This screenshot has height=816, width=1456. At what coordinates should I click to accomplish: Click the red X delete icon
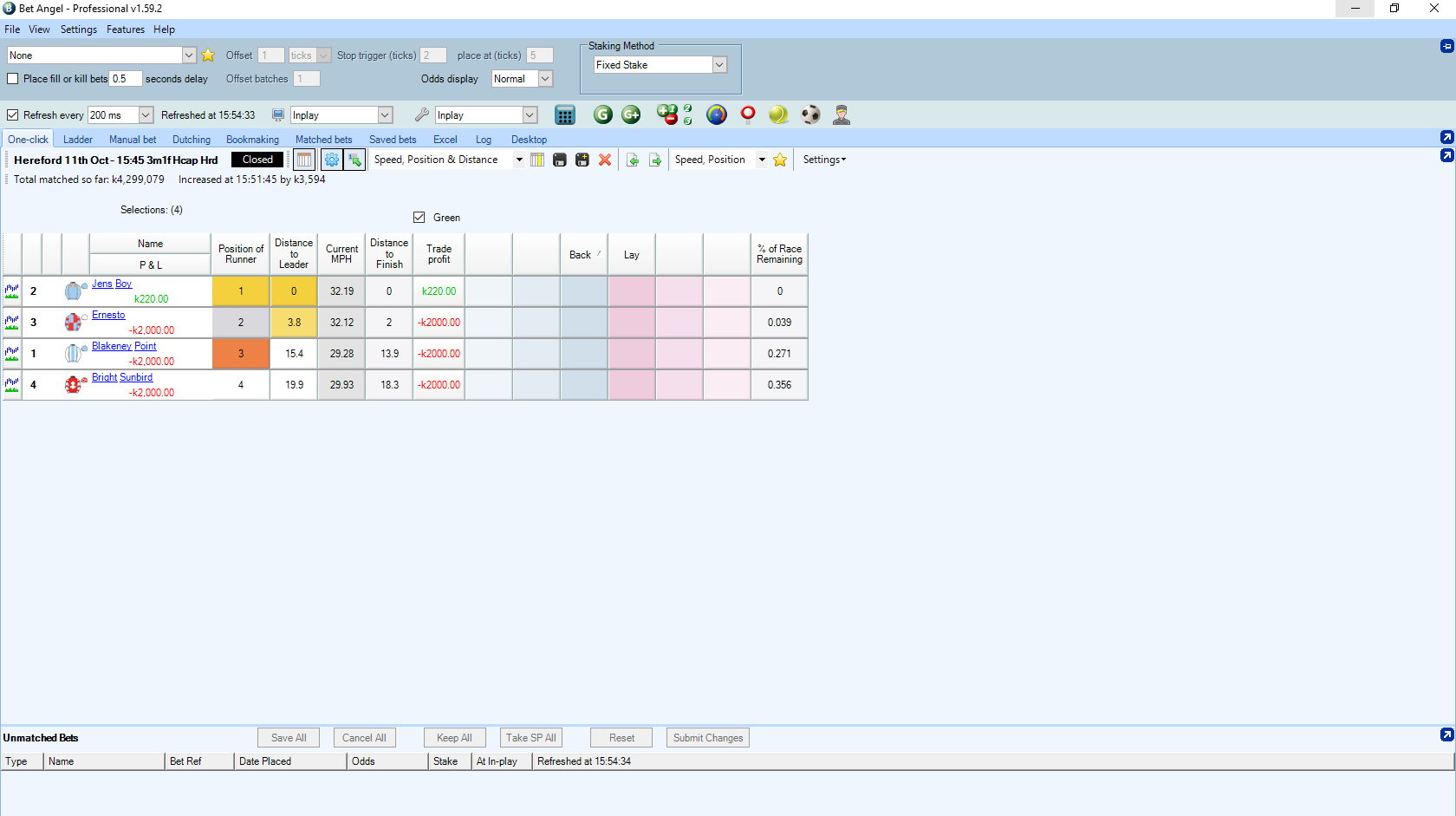click(605, 160)
